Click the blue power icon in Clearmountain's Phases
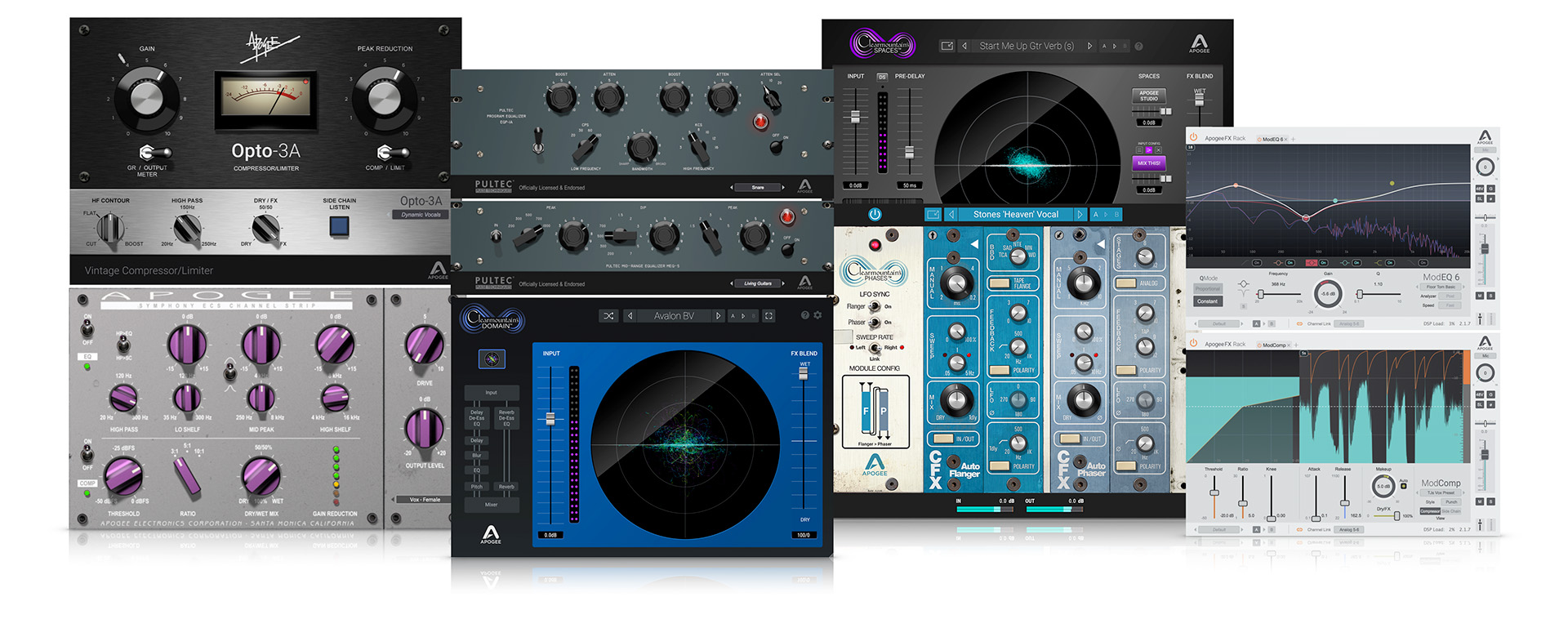The width and height of the screenshot is (1568, 637). pos(875,215)
